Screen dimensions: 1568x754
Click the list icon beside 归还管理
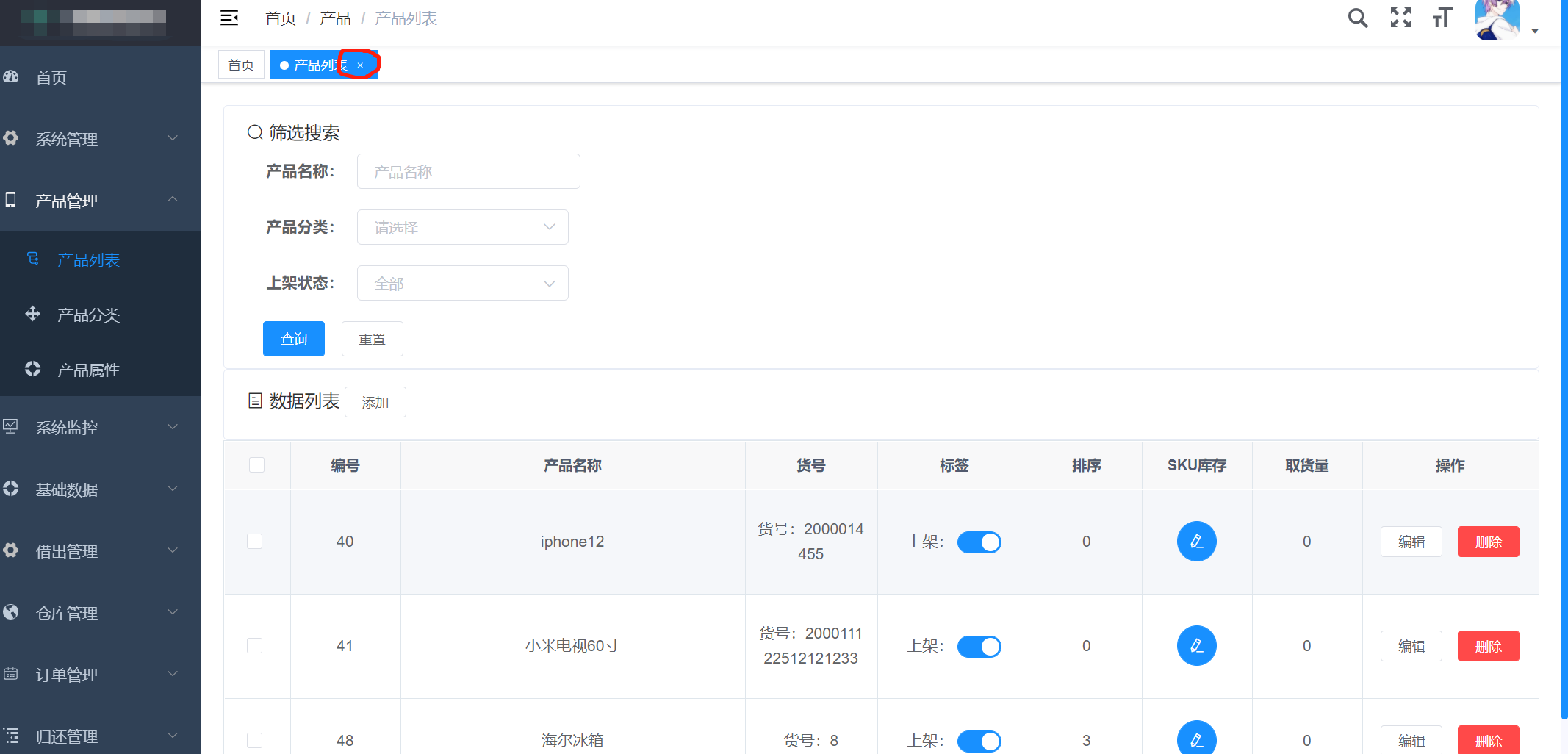11,735
